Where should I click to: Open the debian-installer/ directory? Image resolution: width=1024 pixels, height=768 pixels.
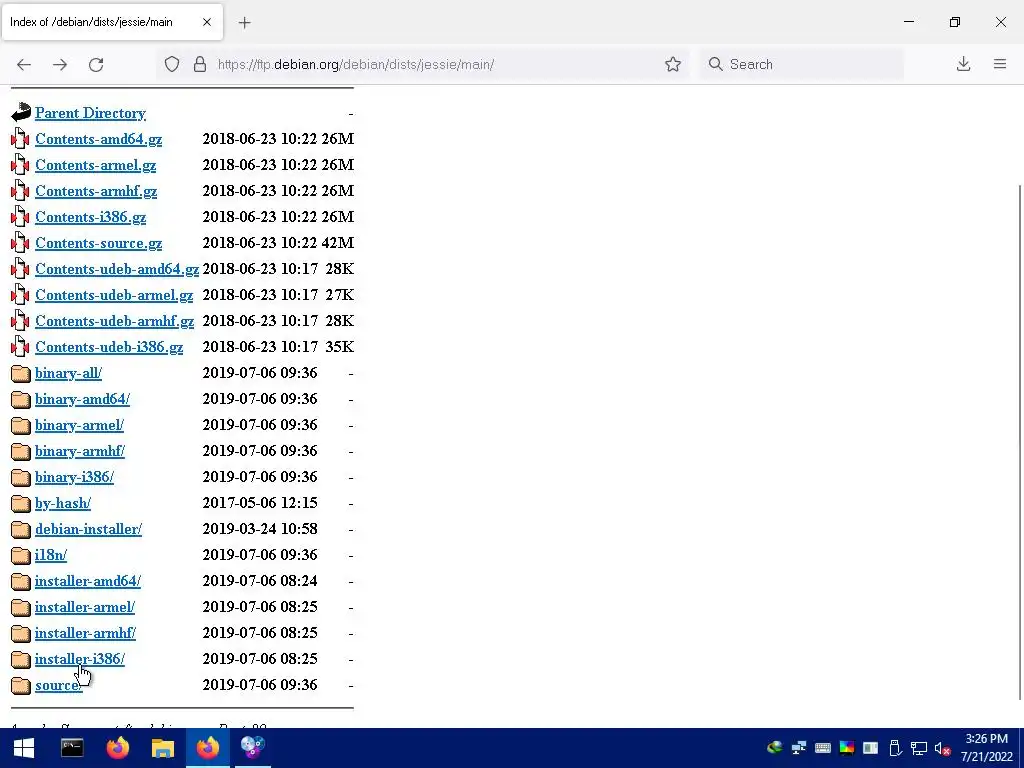tap(89, 529)
